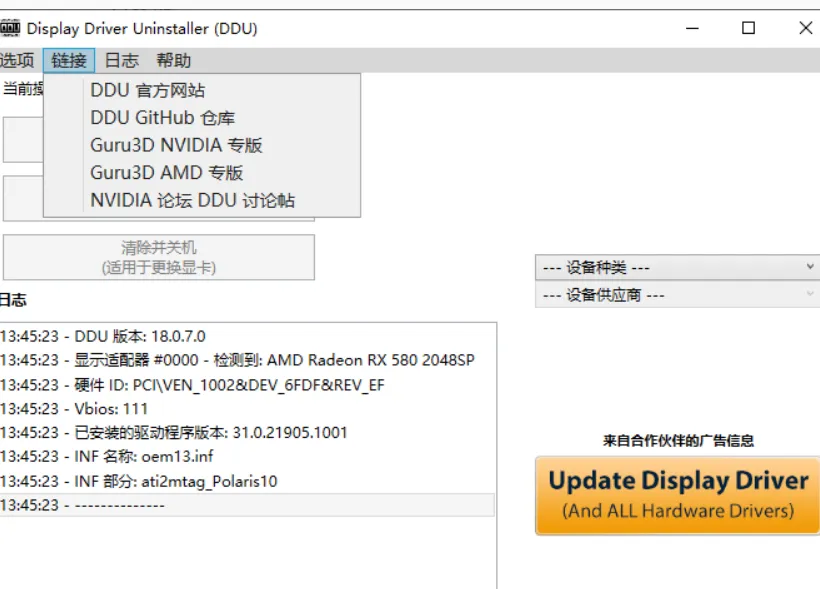
Task: Select the dashed separator log line
Action: 247,505
